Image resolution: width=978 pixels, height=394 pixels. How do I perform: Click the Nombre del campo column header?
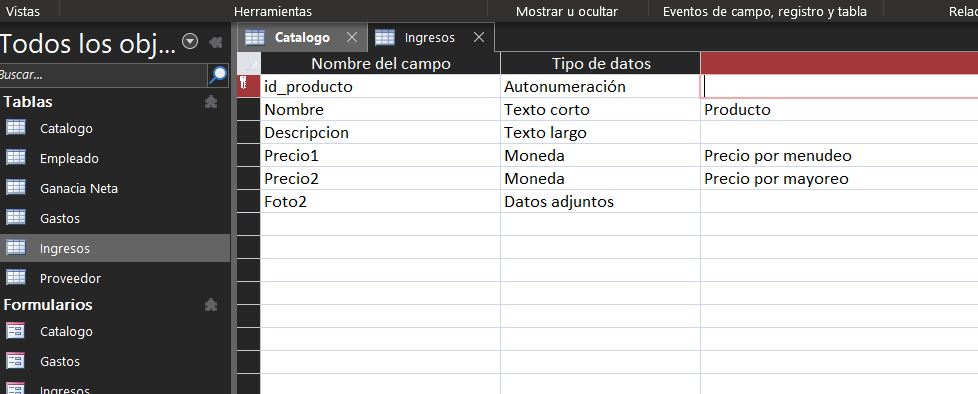(x=380, y=64)
